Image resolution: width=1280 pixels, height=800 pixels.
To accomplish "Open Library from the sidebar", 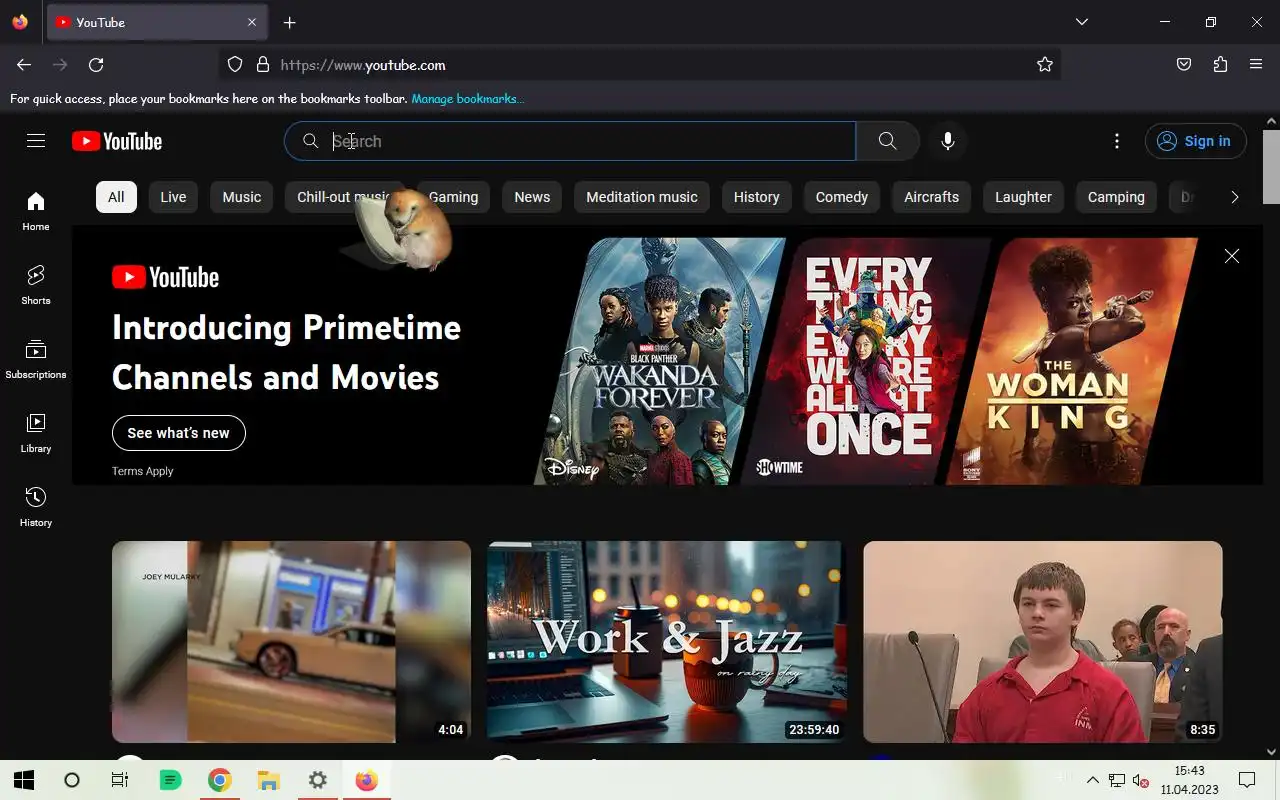I will (36, 433).
